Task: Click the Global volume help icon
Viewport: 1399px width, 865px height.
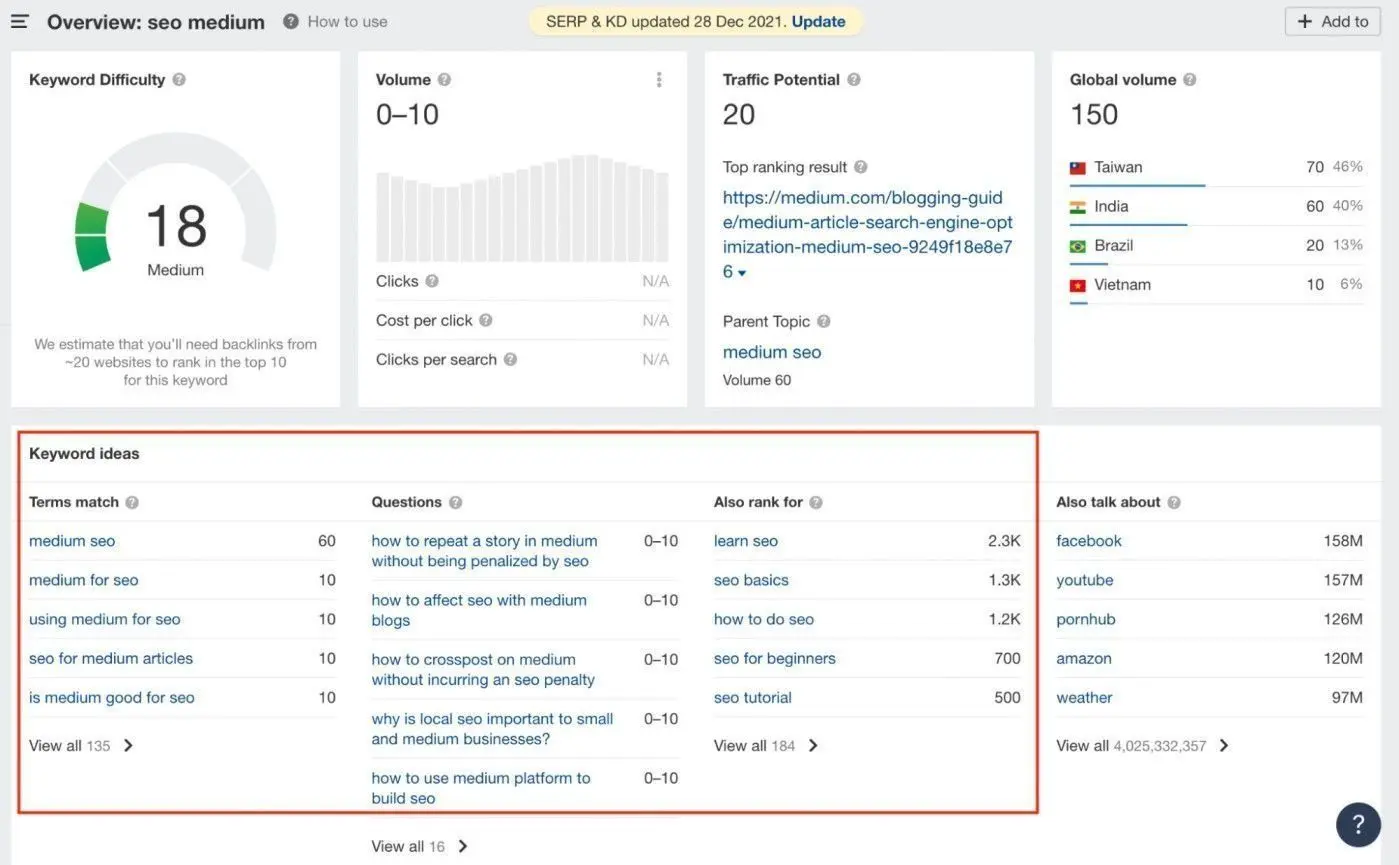Action: point(1189,80)
